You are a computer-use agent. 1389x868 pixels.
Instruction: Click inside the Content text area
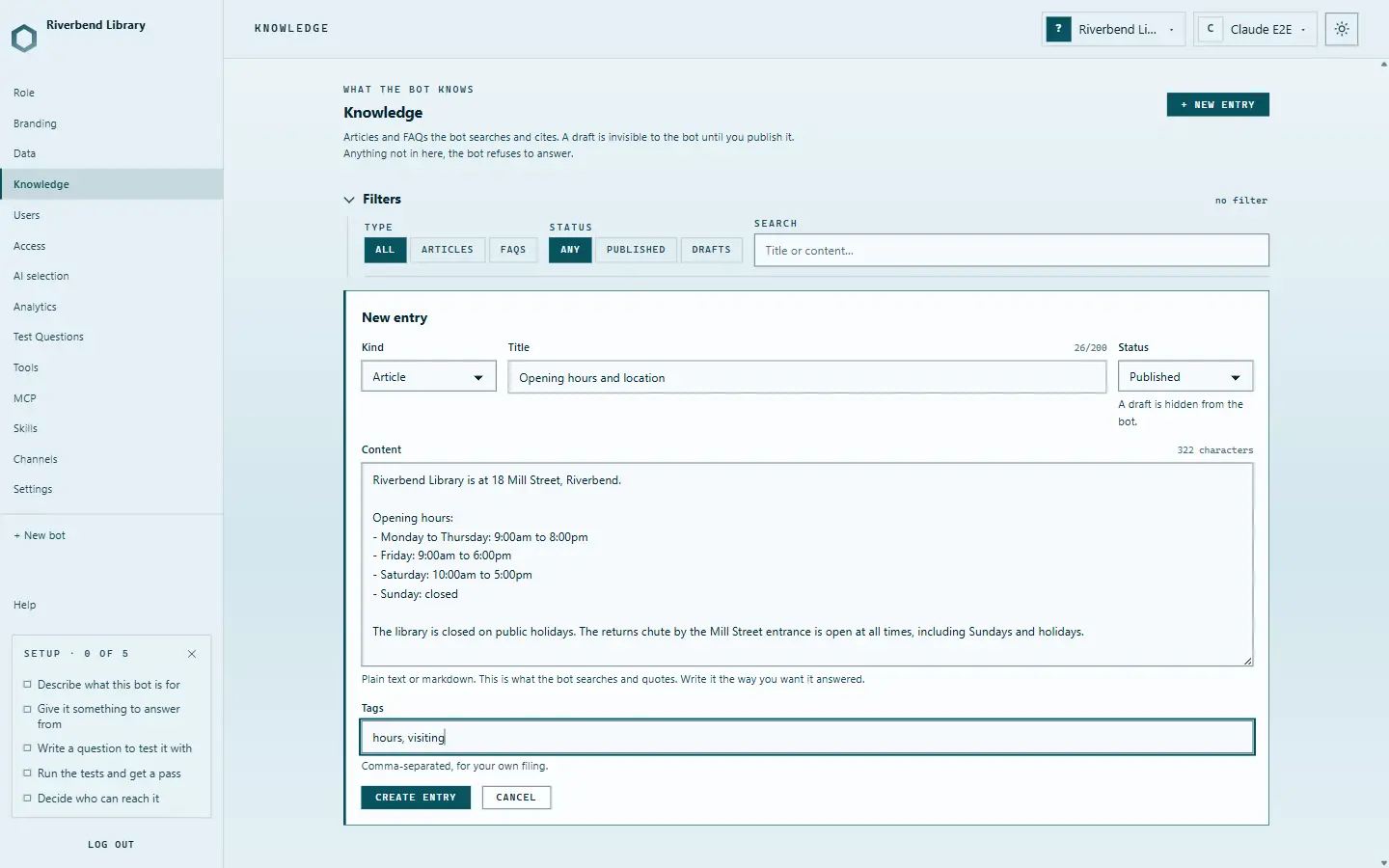click(807, 565)
